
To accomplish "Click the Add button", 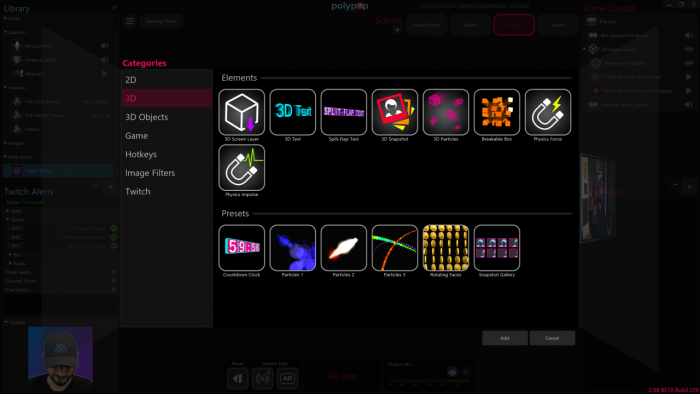I will click(x=504, y=338).
